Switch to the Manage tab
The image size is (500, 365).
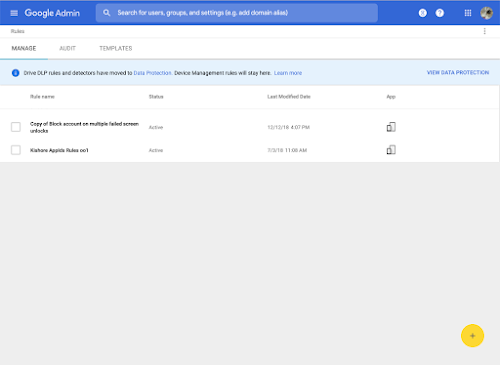pyautogui.click(x=24, y=48)
